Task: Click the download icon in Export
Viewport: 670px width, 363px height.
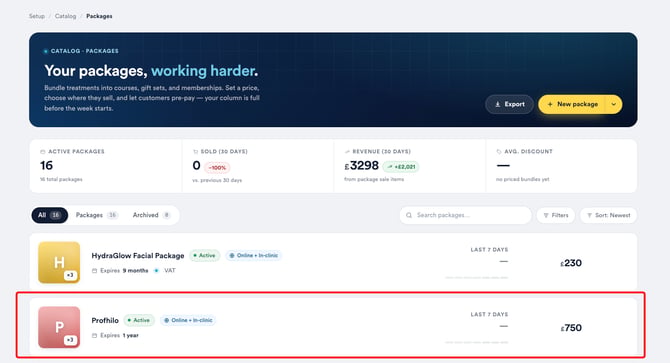Action: tap(498, 104)
